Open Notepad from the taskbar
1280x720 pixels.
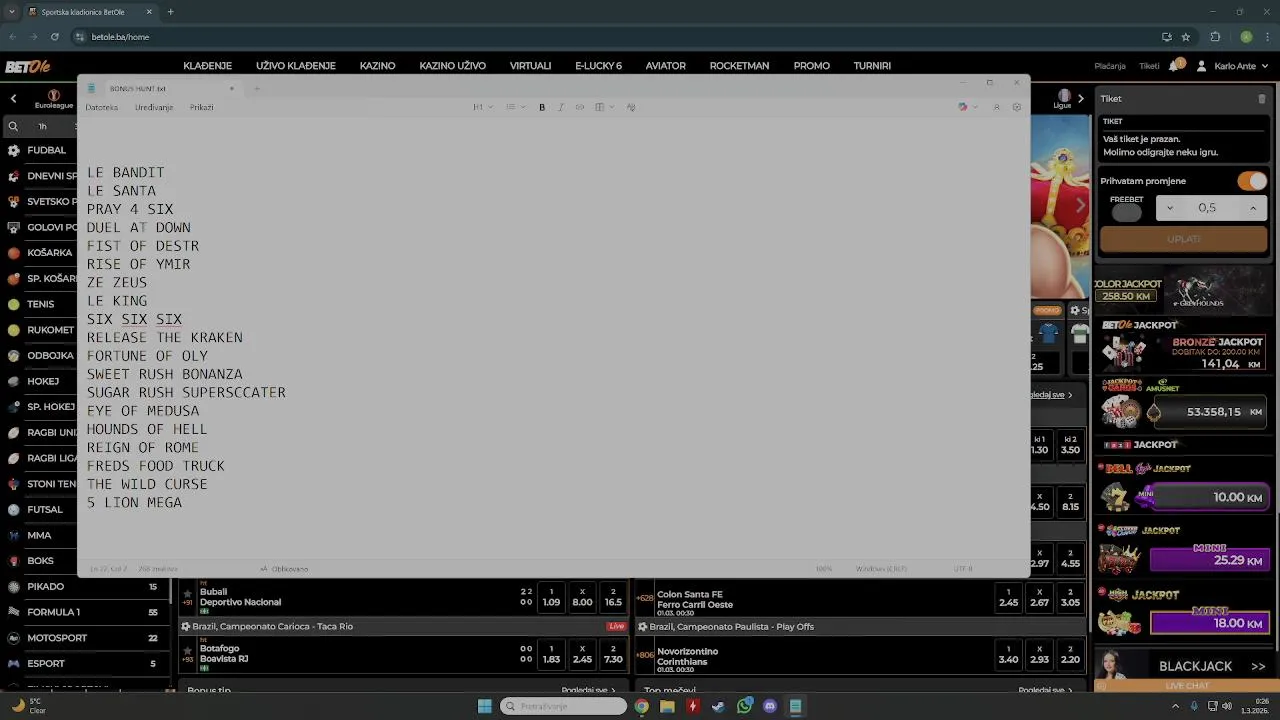point(795,706)
